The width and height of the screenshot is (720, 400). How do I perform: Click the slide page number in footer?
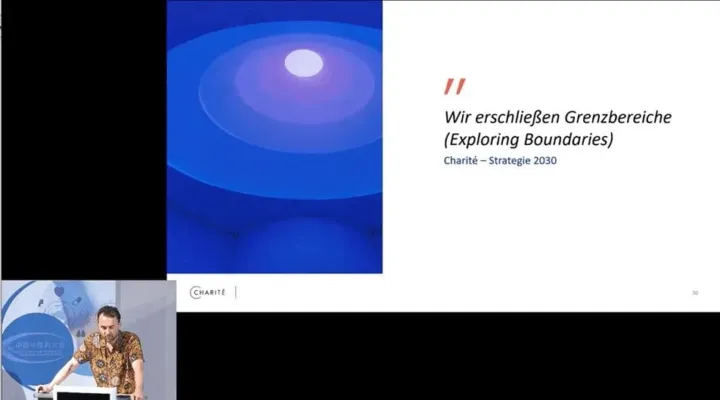coord(695,293)
